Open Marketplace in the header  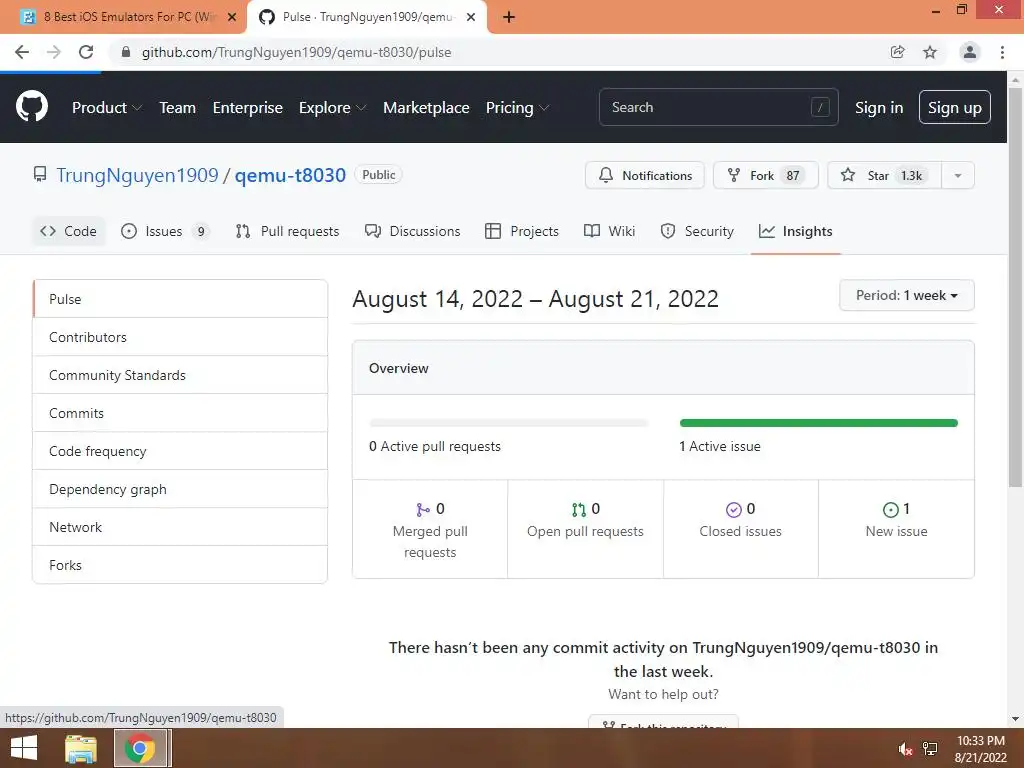[x=426, y=108]
